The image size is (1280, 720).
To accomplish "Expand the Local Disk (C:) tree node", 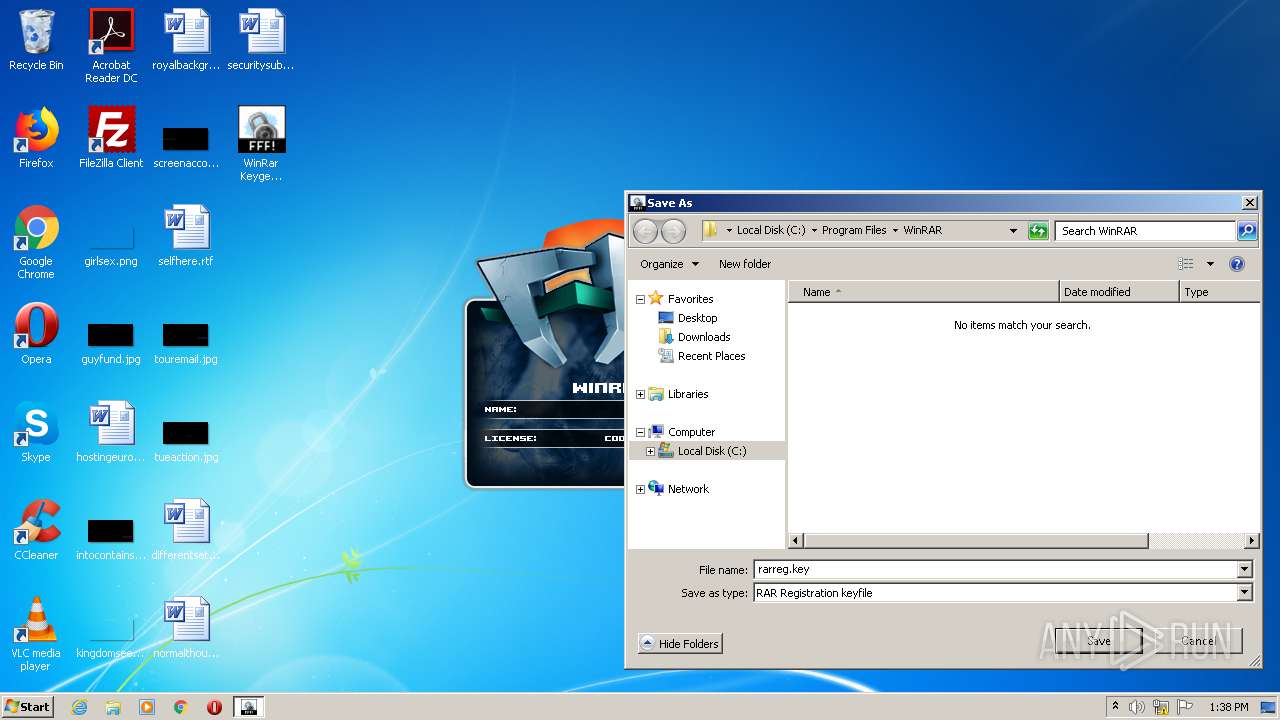I will (x=650, y=452).
